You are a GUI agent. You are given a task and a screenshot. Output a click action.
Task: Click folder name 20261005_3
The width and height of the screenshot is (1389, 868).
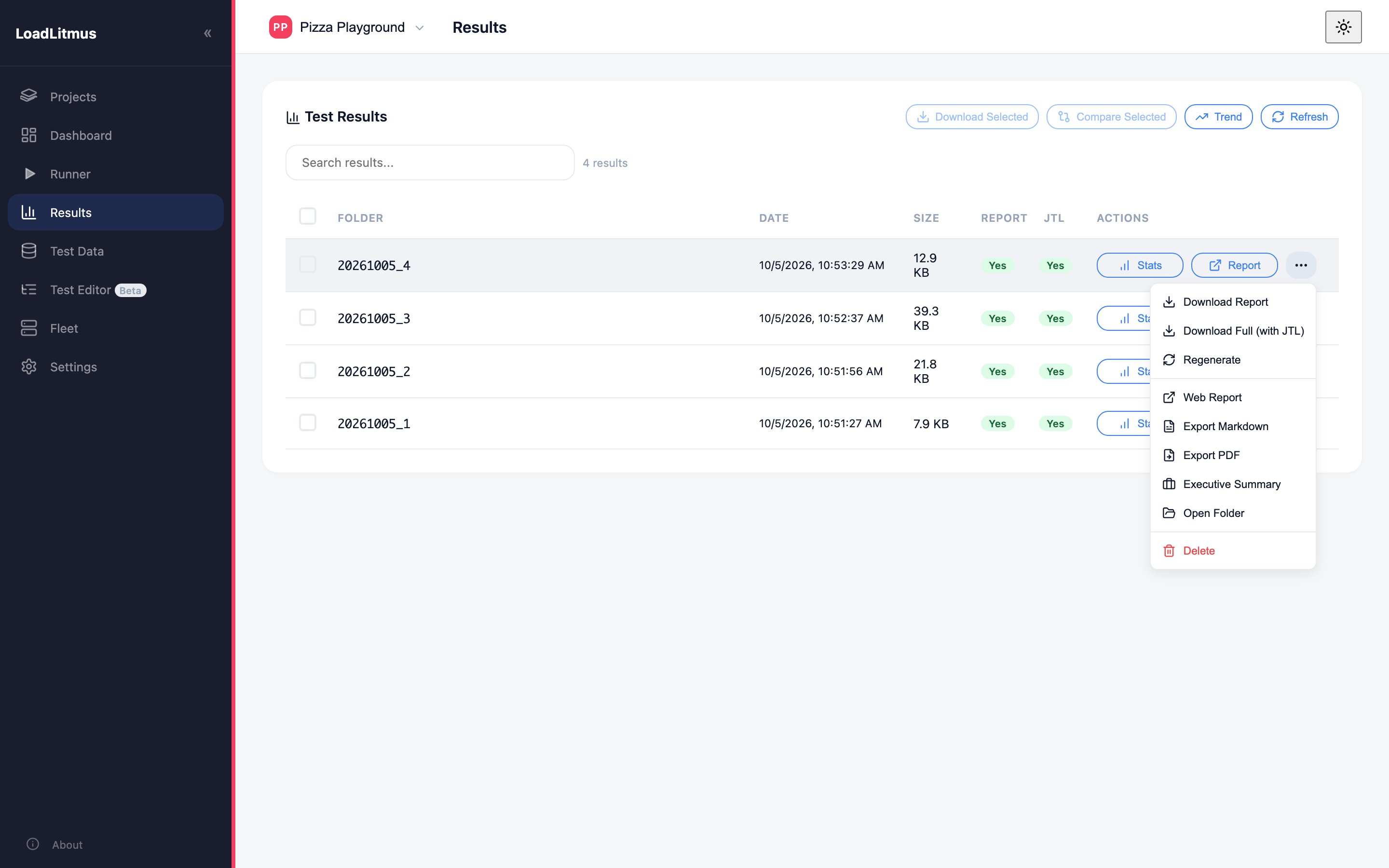click(x=374, y=319)
